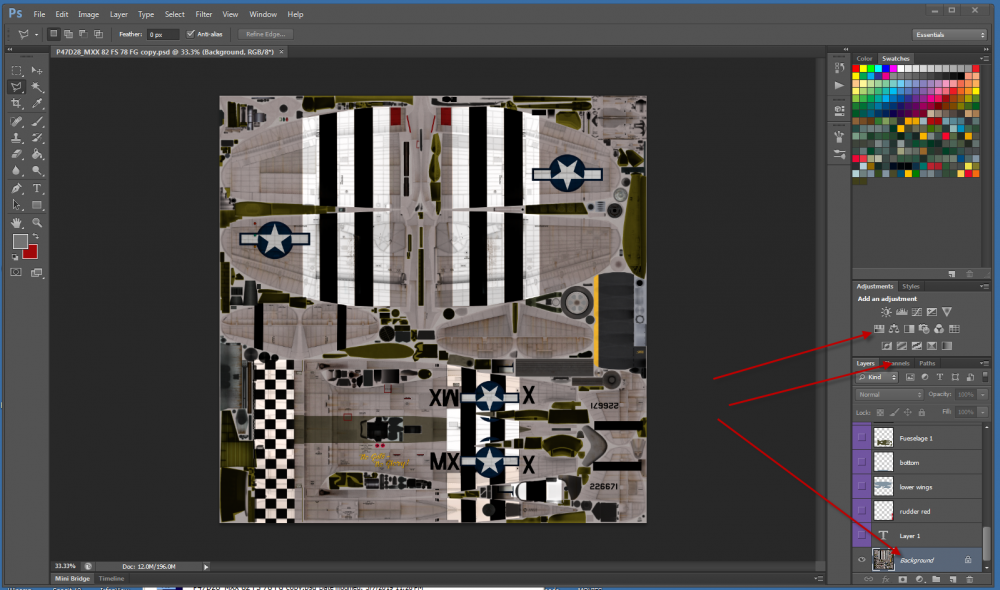Open the layer filter Kind dropdown
The height and width of the screenshot is (590, 1000).
tap(877, 378)
